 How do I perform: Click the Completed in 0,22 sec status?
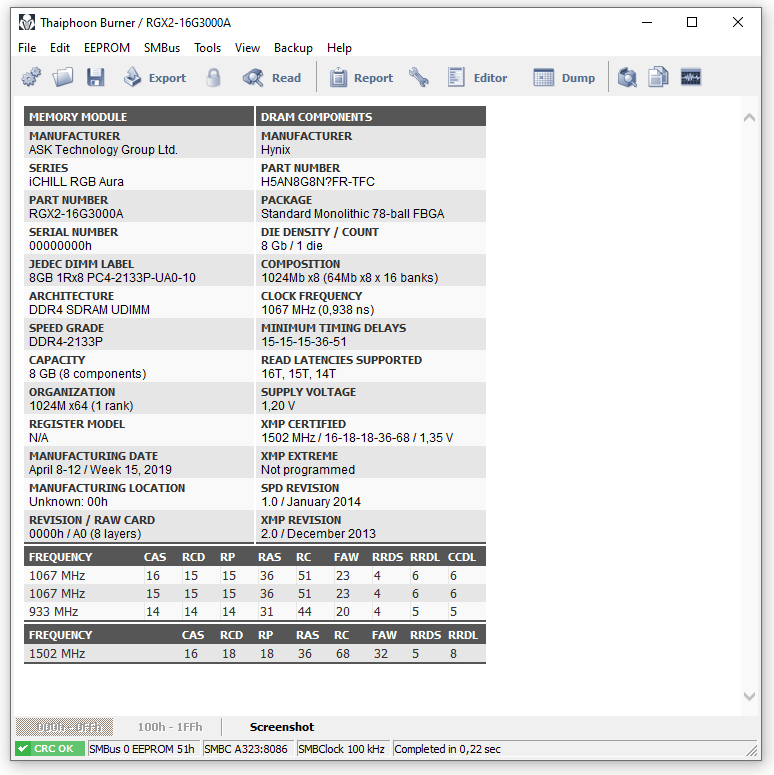[447, 749]
